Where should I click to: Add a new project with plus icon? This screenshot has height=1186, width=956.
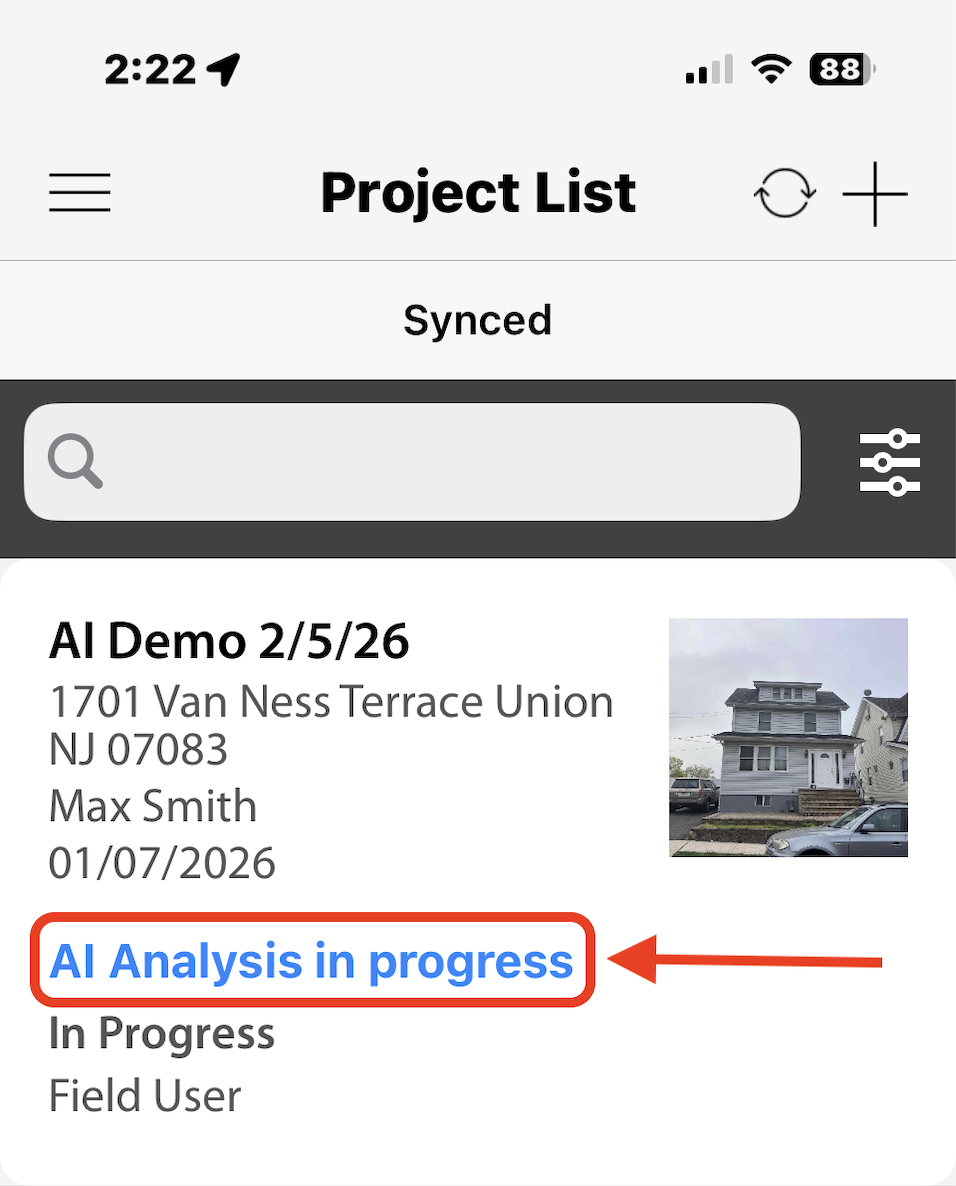[875, 193]
